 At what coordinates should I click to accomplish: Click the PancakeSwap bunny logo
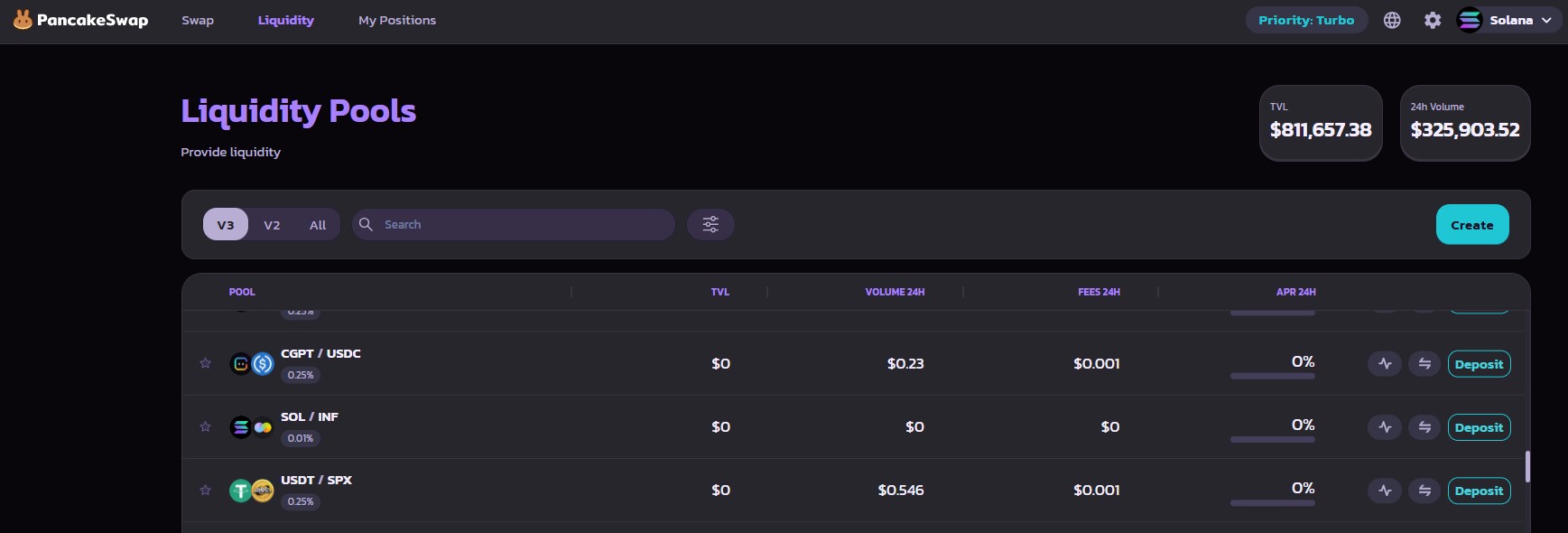click(23, 20)
